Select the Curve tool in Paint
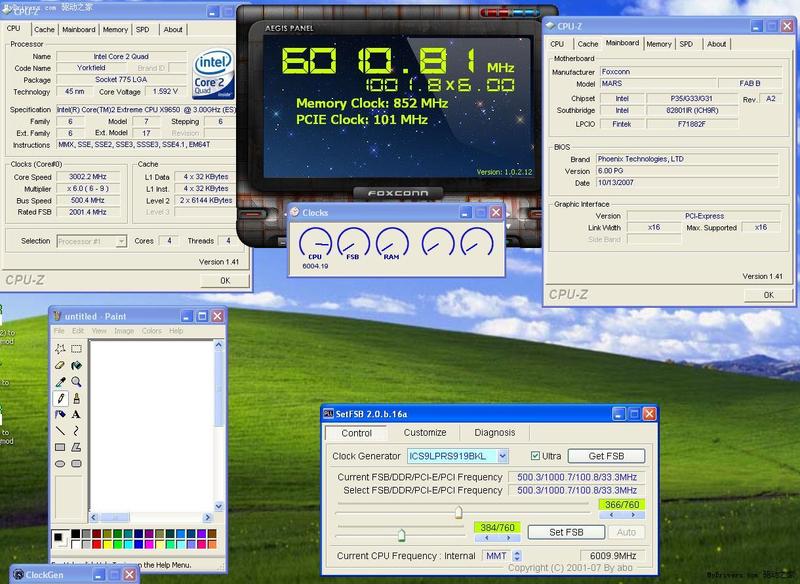The height and width of the screenshot is (584, 800). 77,431
